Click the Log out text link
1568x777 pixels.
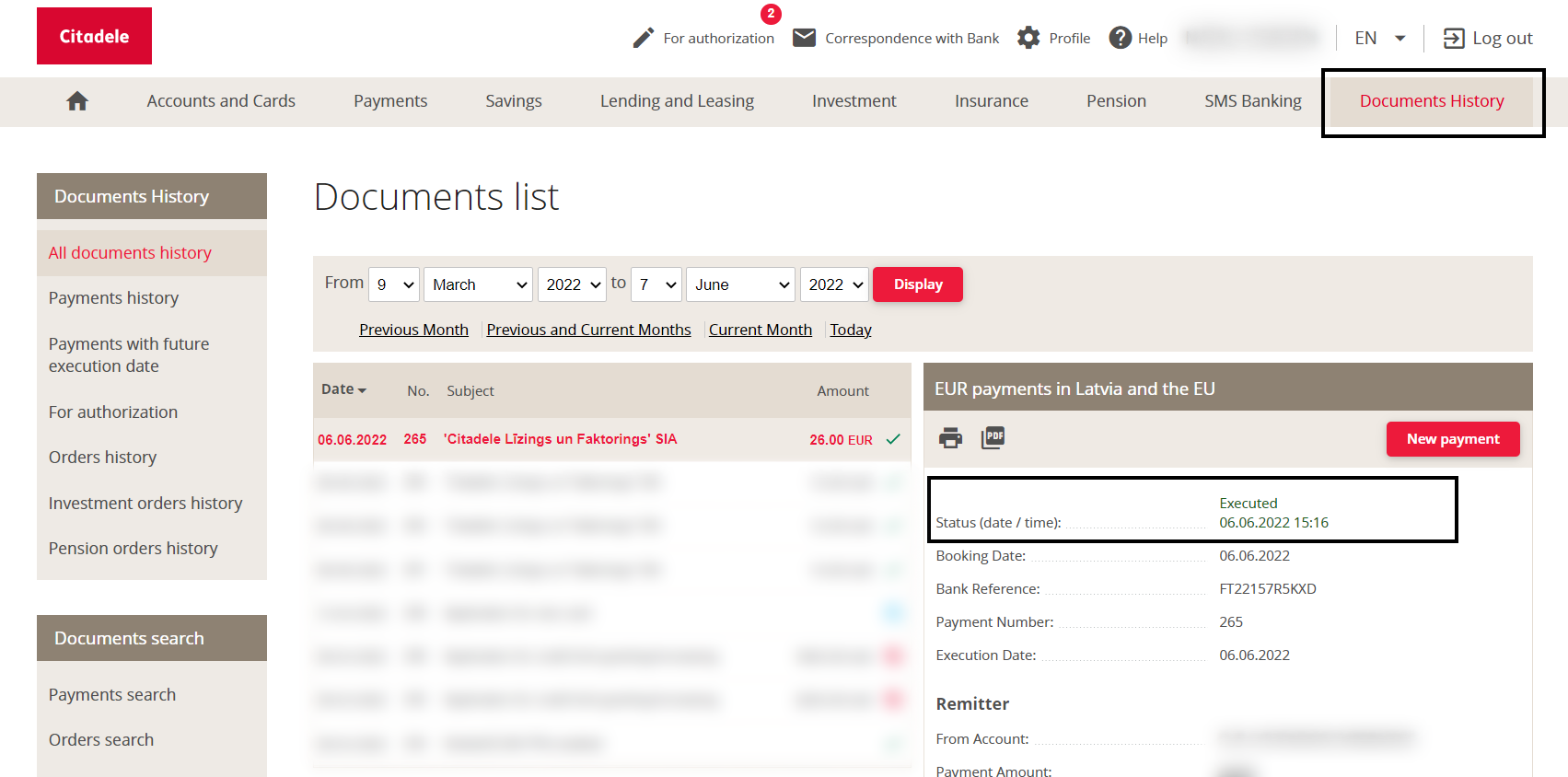[x=1503, y=38]
